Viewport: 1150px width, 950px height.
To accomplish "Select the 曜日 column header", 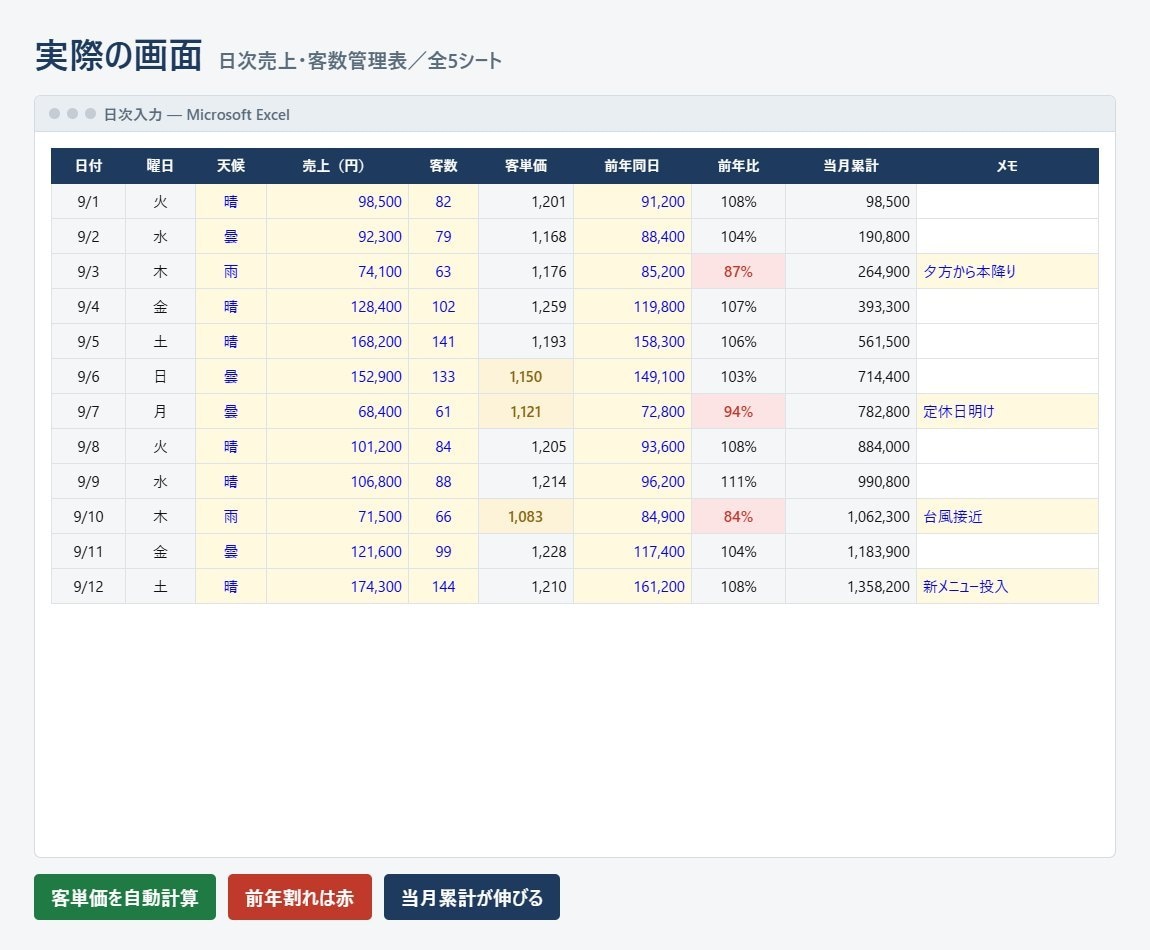I will click(160, 166).
